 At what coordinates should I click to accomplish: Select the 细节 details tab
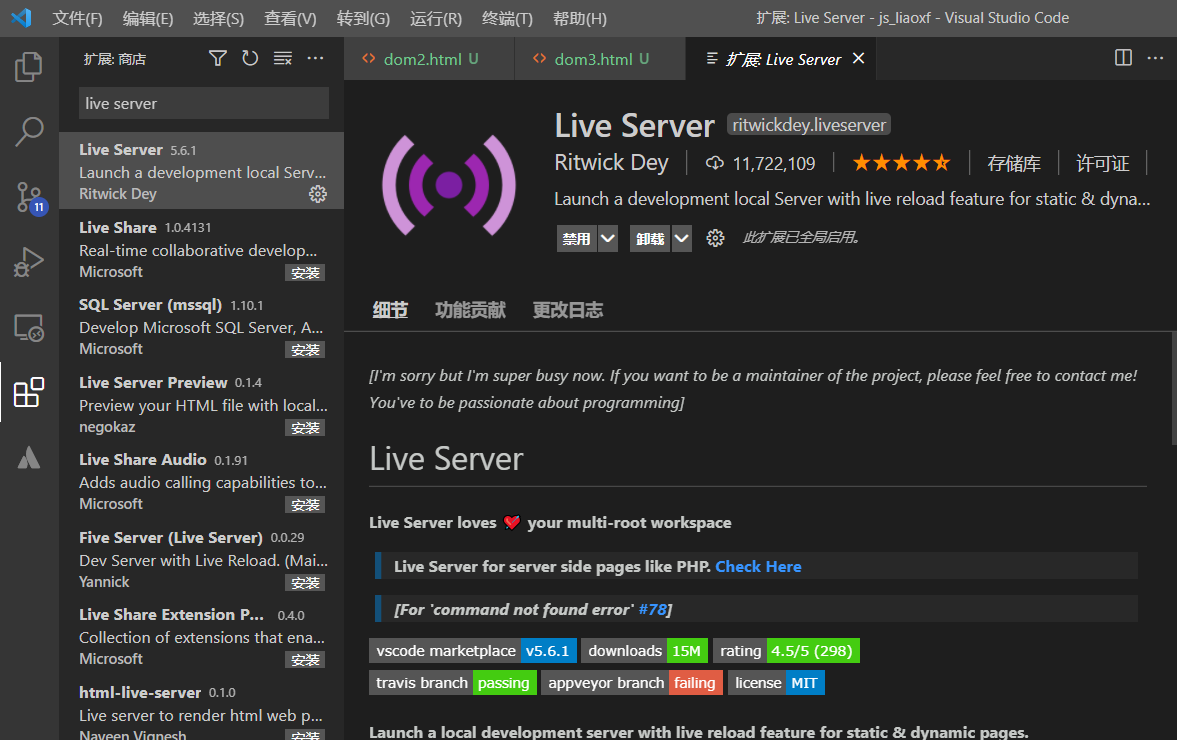pyautogui.click(x=390, y=310)
